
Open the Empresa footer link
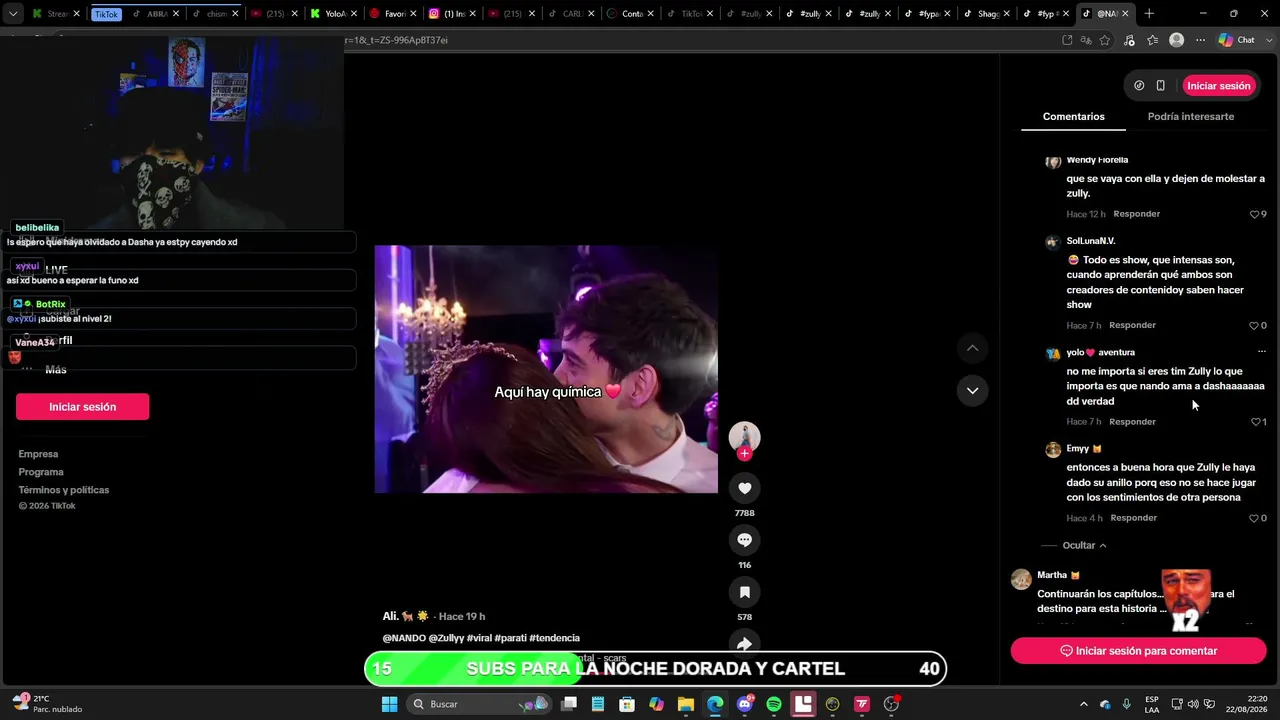(38, 454)
